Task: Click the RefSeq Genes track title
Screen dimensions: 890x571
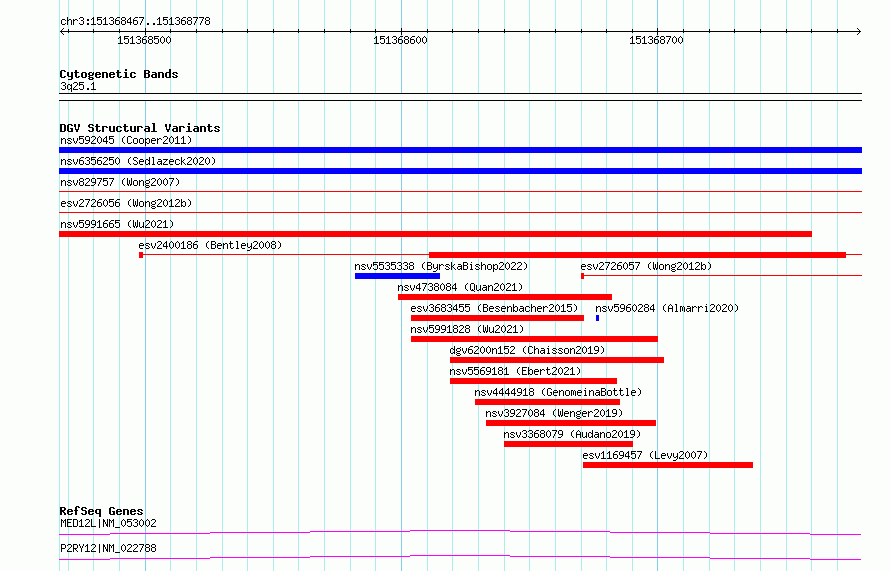Action: tap(102, 511)
